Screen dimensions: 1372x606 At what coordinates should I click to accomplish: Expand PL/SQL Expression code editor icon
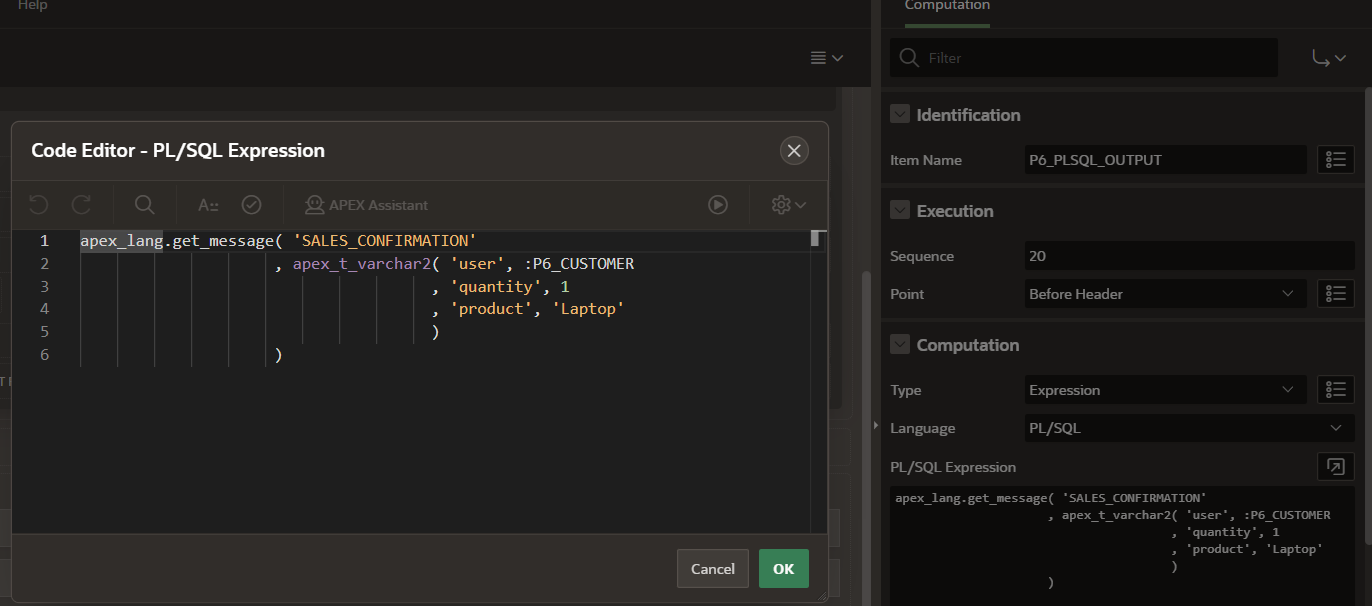pyautogui.click(x=1334, y=467)
